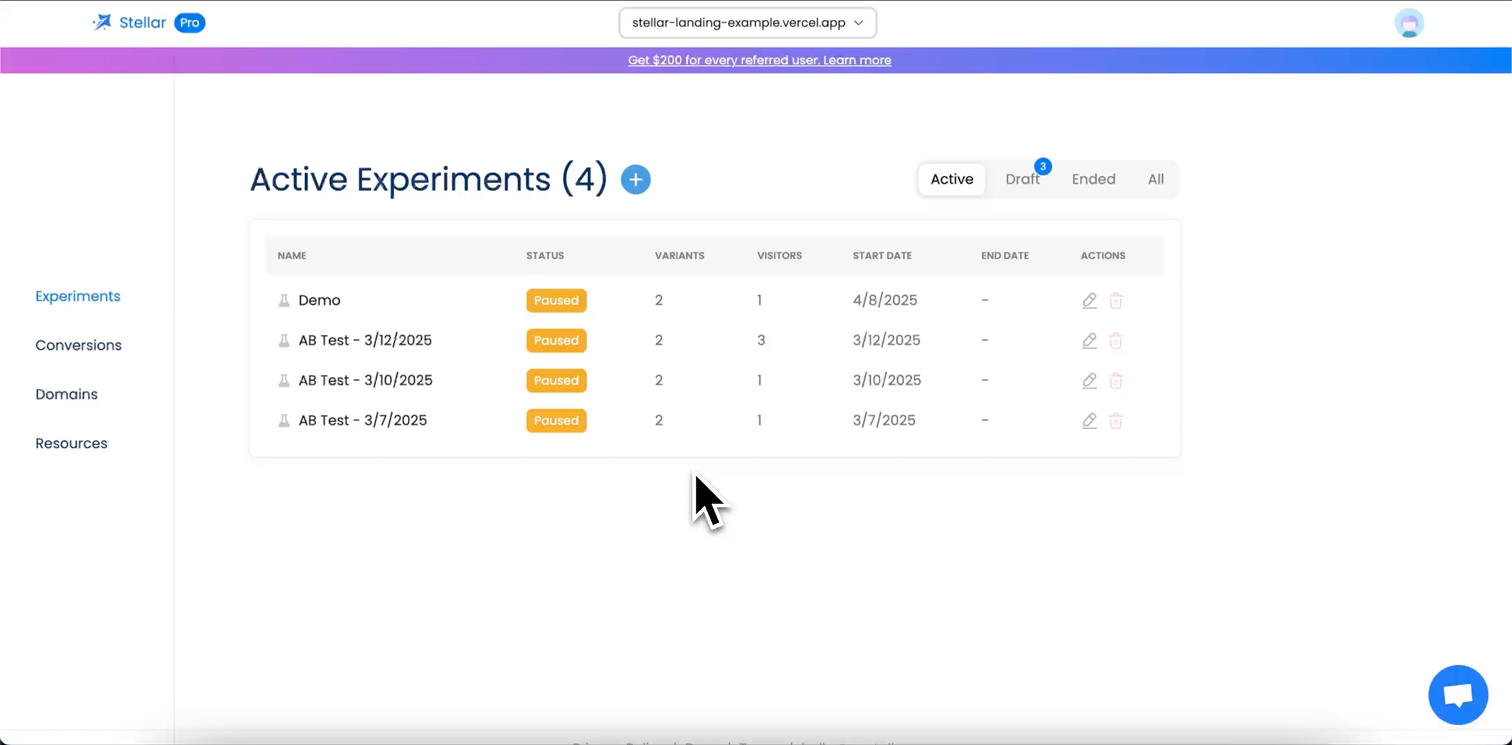The image size is (1512, 745).
Task: Switch to the Ended tab
Action: click(x=1093, y=180)
